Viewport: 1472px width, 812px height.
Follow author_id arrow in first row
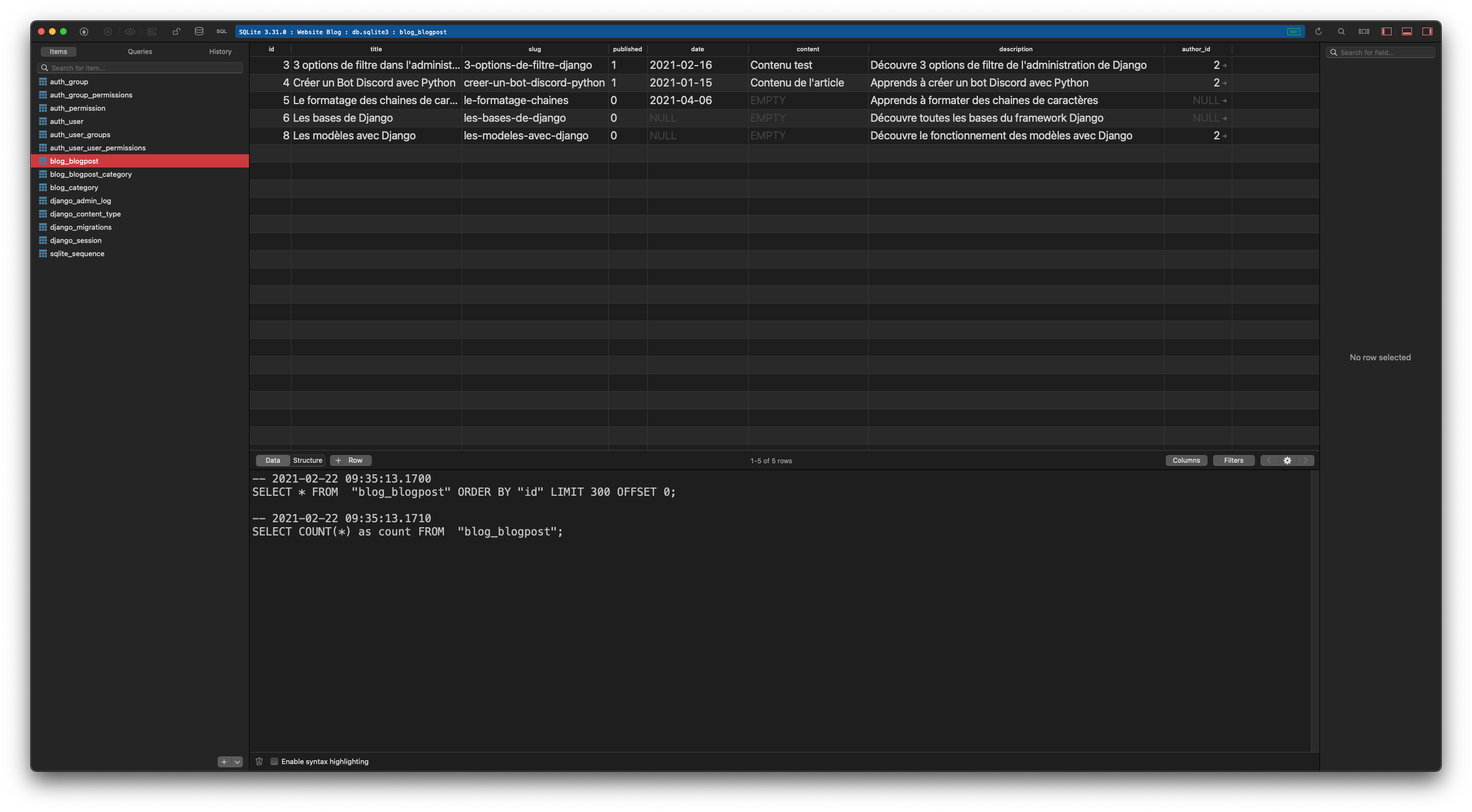1225,66
